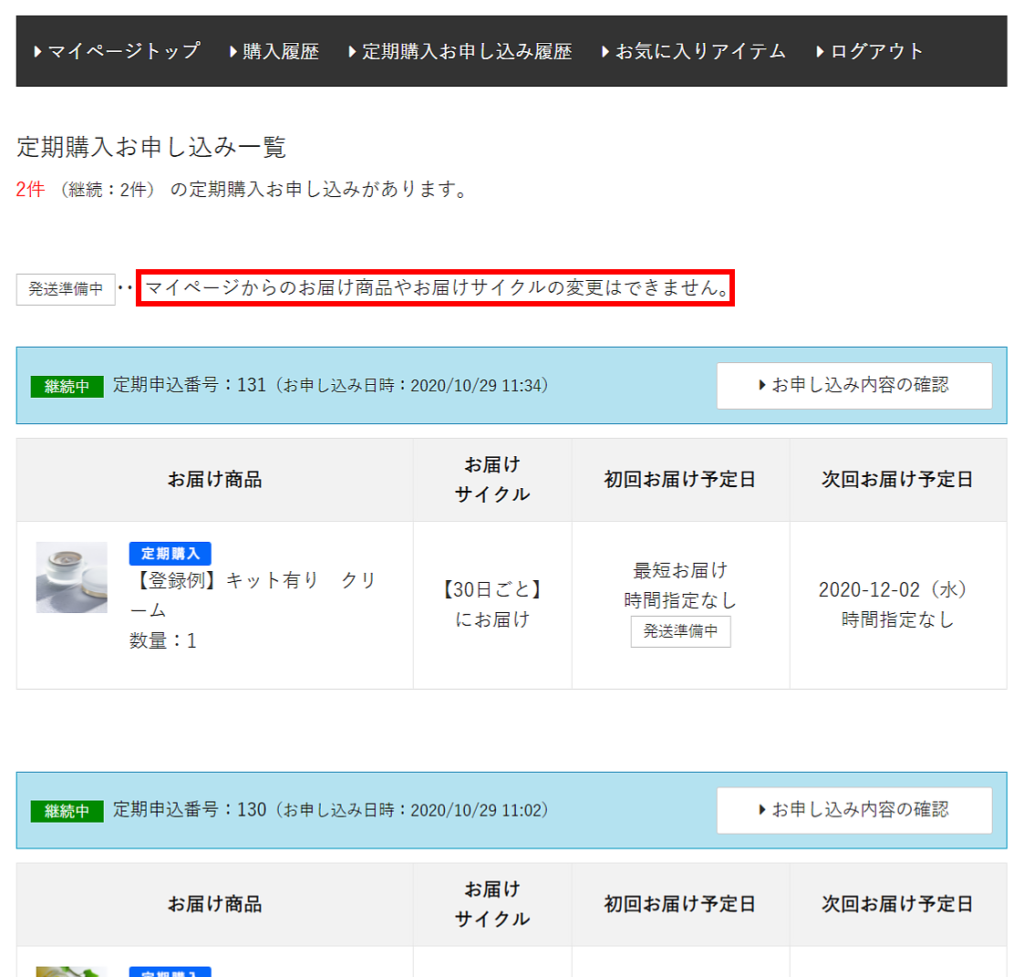Screen dimensions: 1024x977
Task: Click the 【30日ごと】にお届け cycle cell
Action: (x=492, y=604)
